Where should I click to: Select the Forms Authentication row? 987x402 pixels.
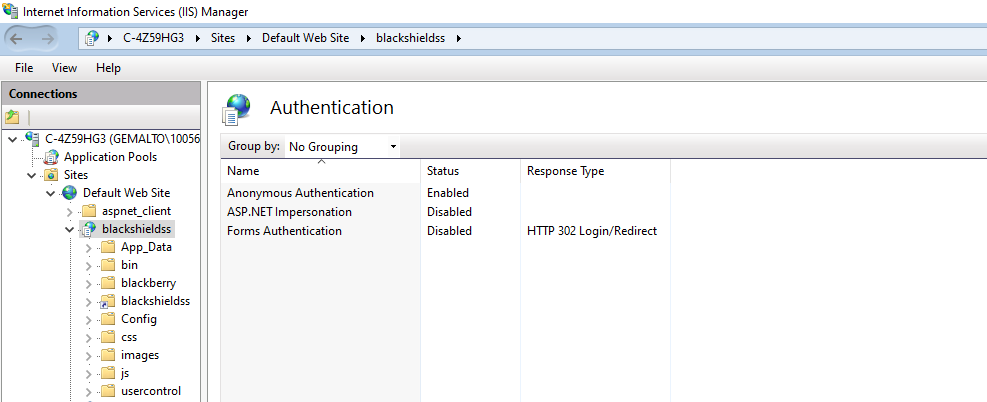point(446,231)
